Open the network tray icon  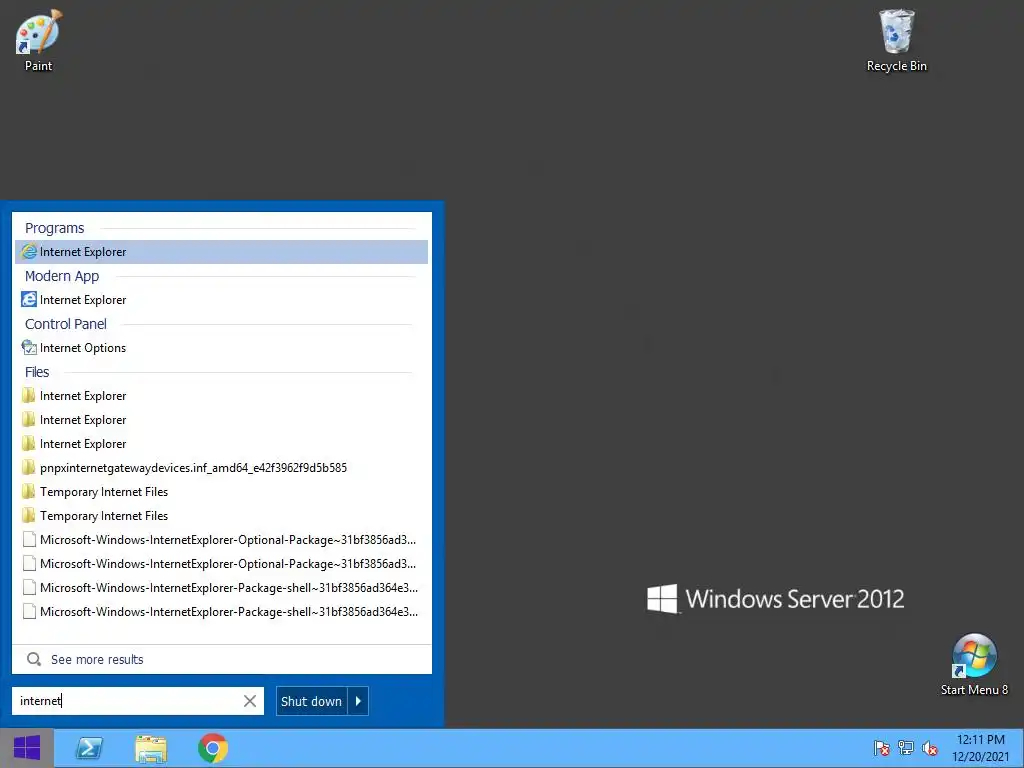(x=906, y=748)
